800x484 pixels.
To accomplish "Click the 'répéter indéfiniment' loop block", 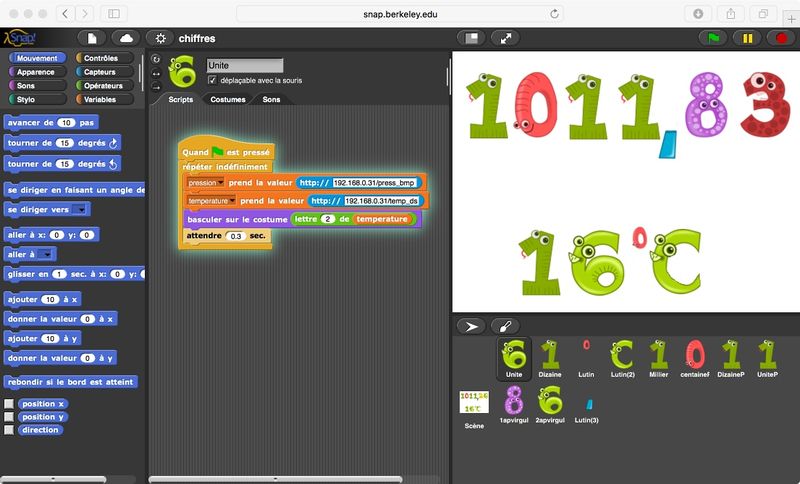I will [225, 167].
